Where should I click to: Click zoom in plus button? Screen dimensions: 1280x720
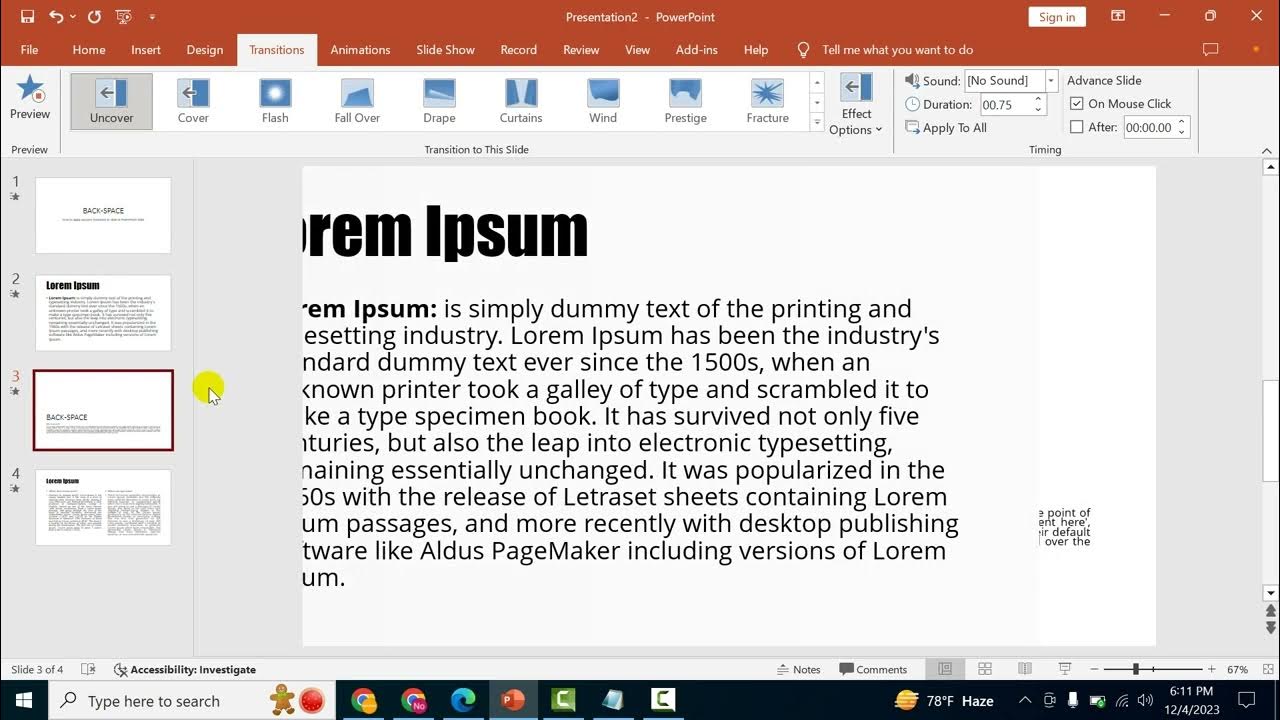1212,669
